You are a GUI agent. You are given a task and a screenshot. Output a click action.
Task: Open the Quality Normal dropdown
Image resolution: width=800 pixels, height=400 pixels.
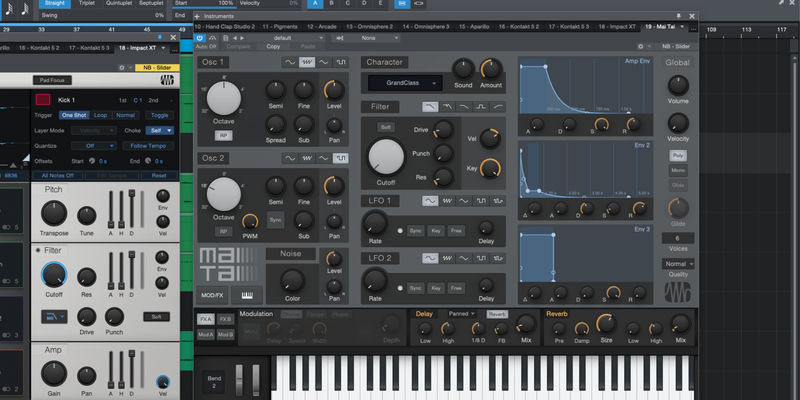click(678, 264)
